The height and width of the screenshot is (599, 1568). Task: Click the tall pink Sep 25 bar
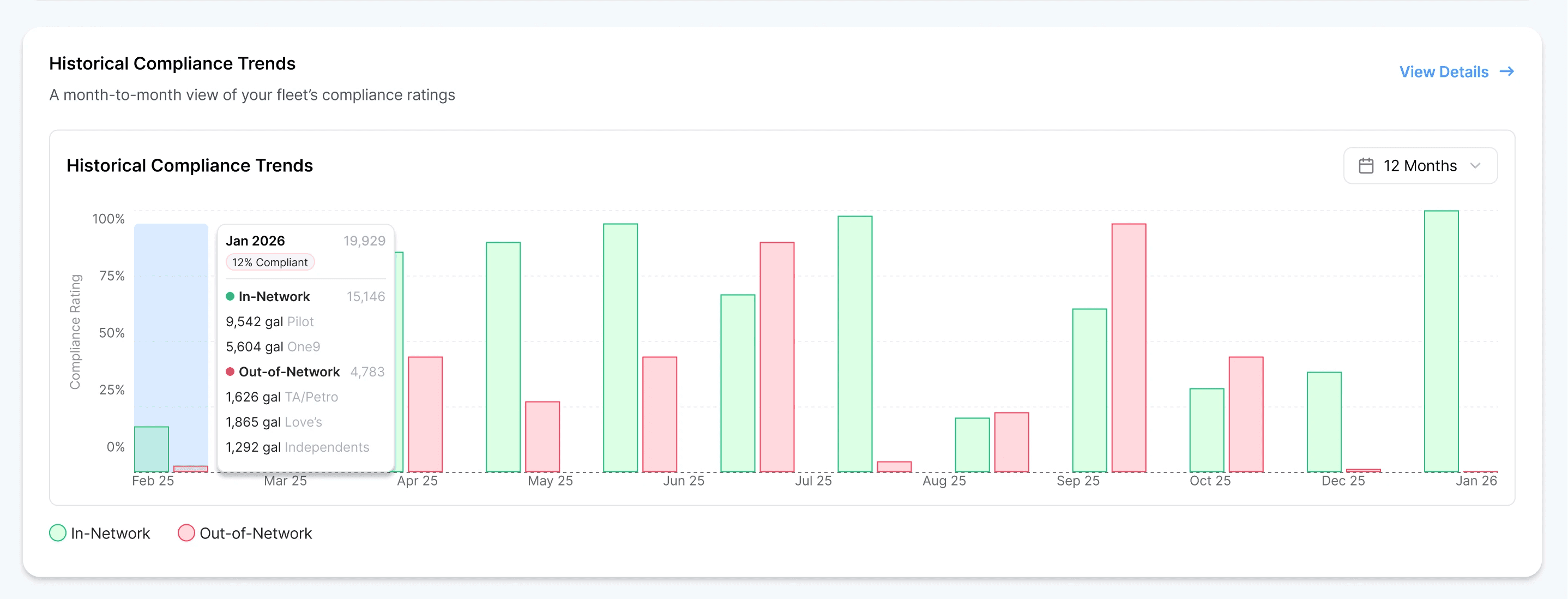tap(1129, 348)
